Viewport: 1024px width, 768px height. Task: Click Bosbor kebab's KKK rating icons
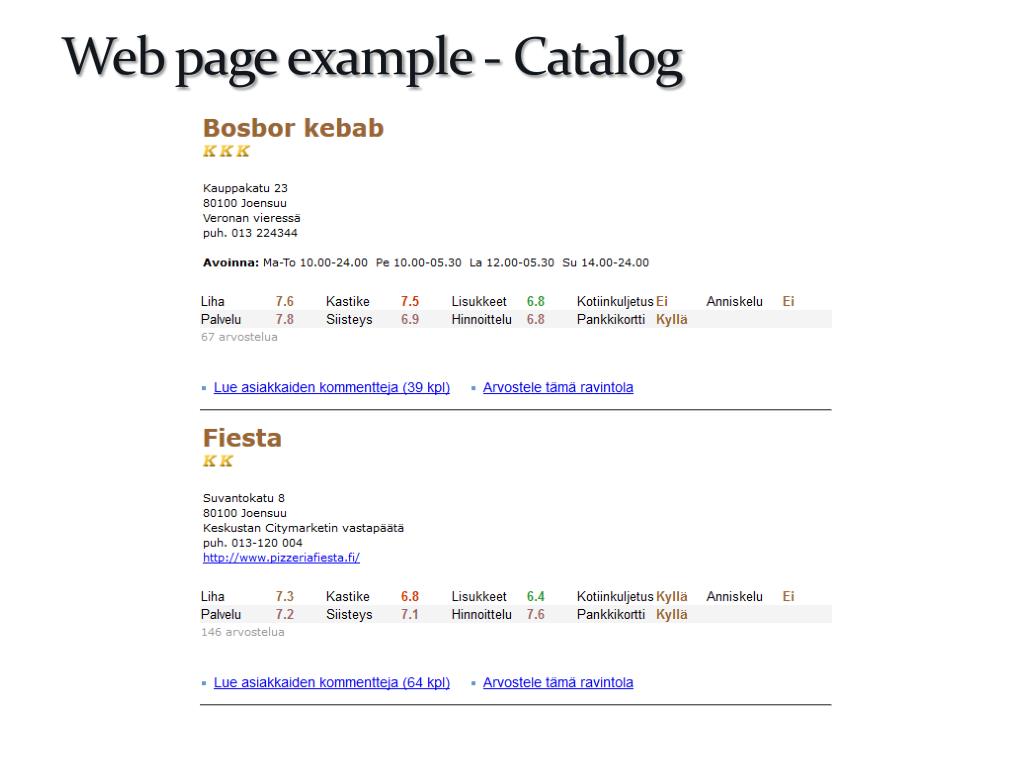click(x=226, y=151)
